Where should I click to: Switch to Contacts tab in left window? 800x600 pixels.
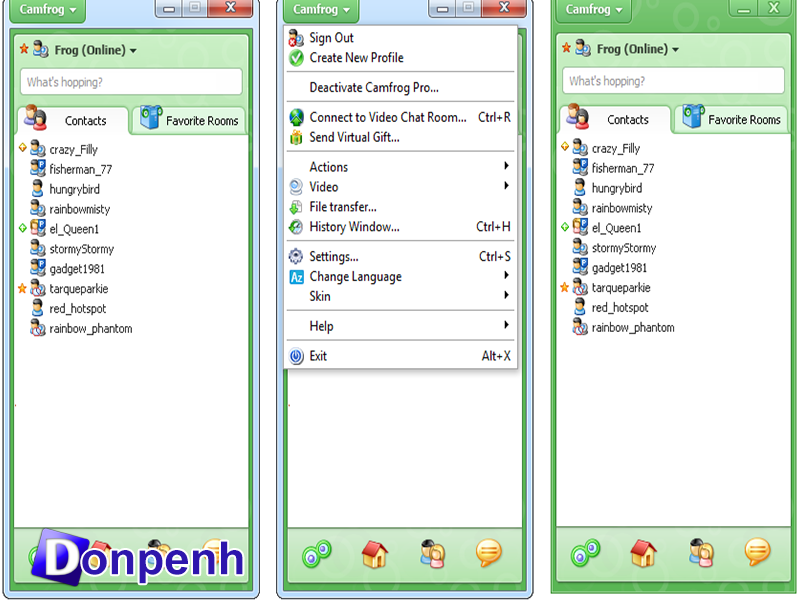[73, 120]
